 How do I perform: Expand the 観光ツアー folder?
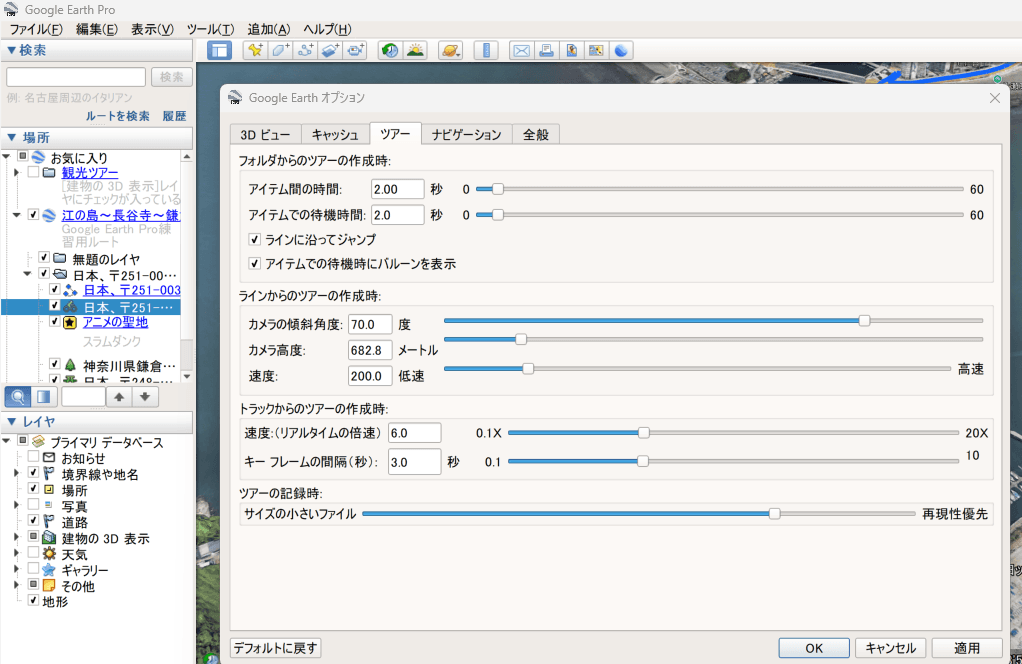(17, 173)
